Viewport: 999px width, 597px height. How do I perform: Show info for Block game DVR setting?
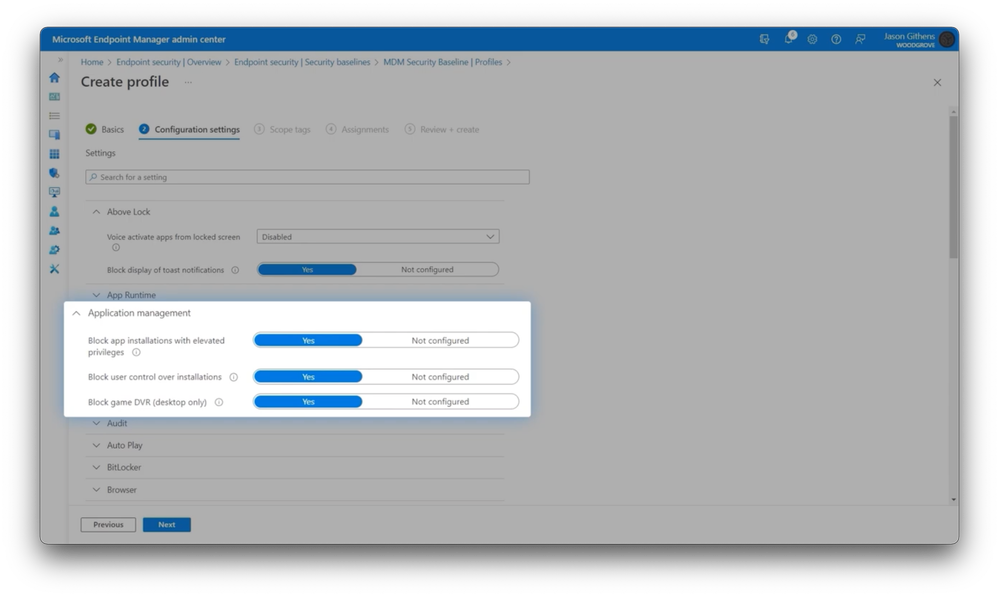point(219,402)
